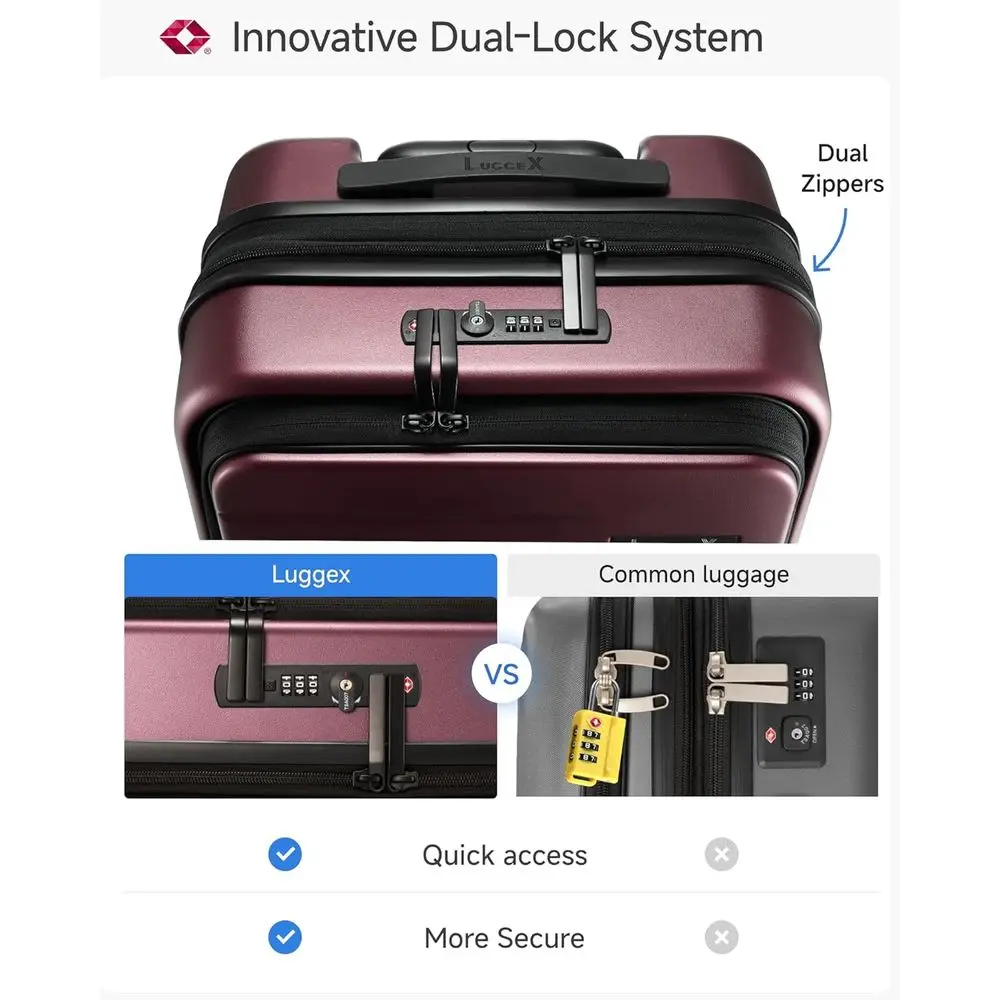
Task: Select the Common luggage header tab
Action: coord(693,575)
